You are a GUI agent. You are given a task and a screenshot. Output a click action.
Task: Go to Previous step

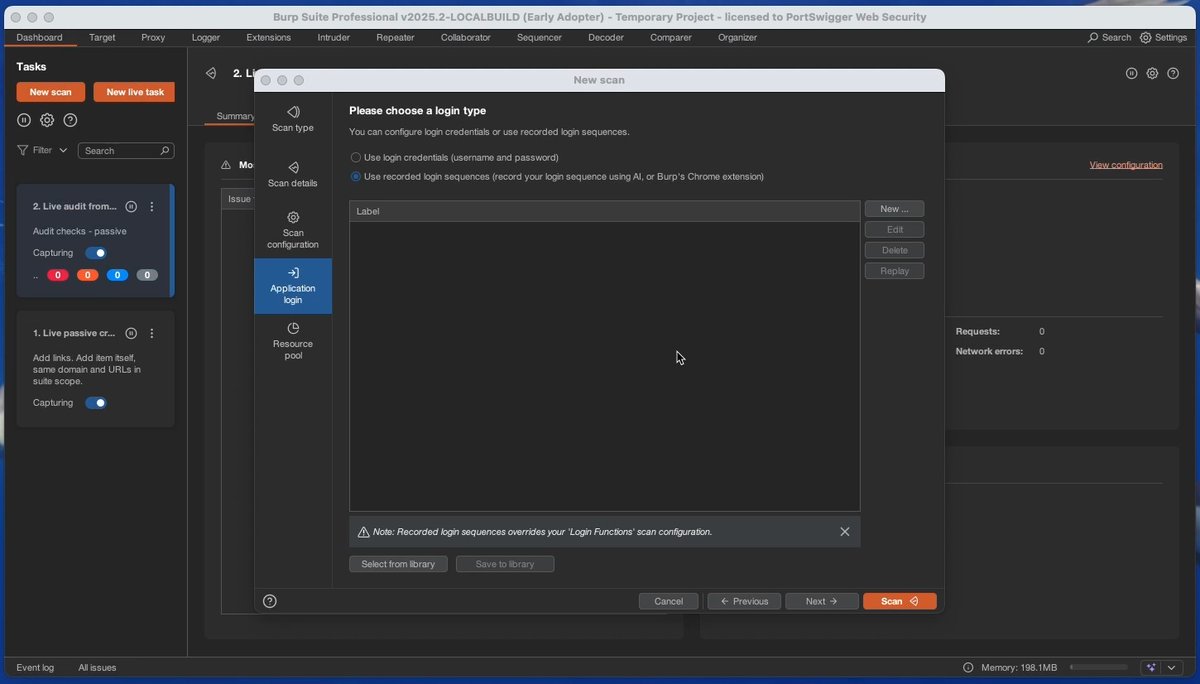click(x=744, y=601)
